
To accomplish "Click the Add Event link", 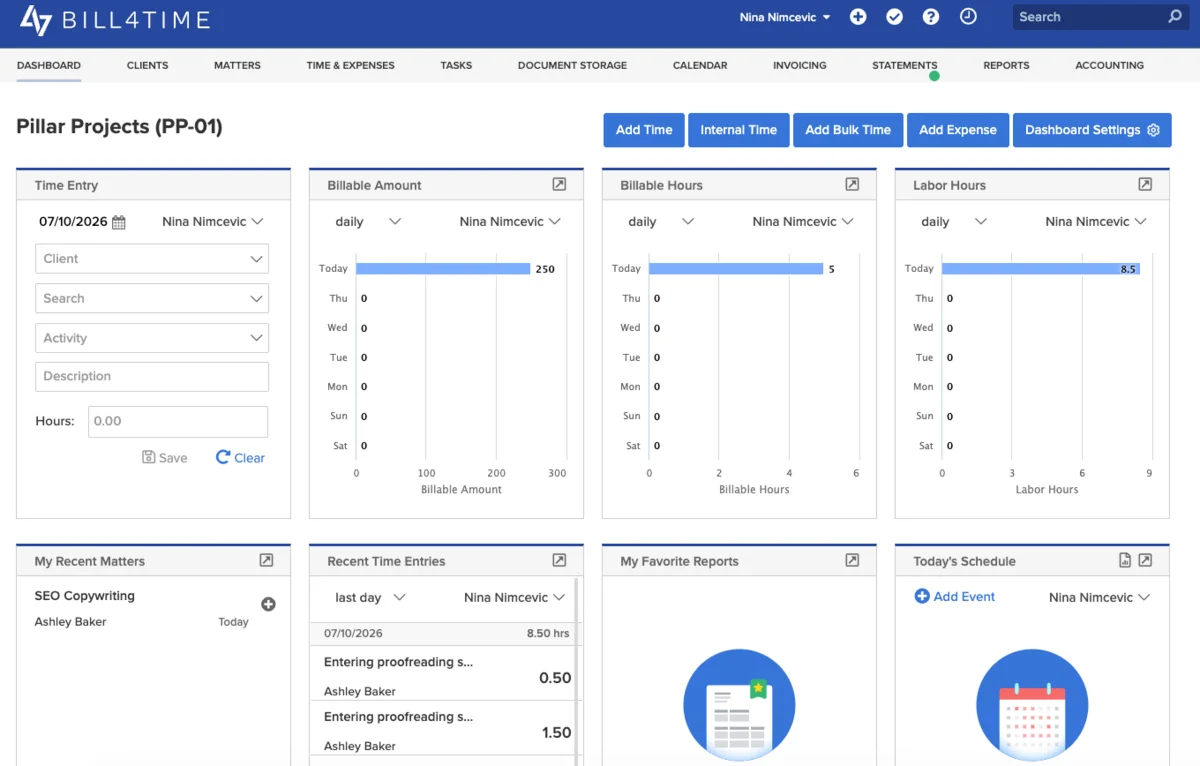I will click(955, 597).
